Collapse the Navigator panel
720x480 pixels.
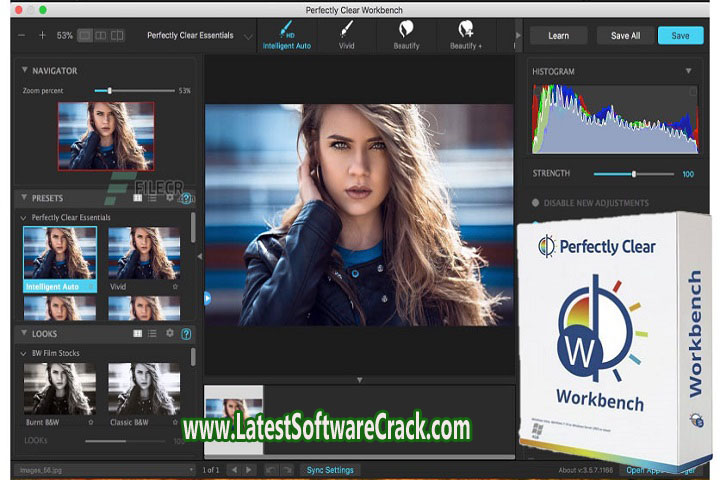coord(24,71)
